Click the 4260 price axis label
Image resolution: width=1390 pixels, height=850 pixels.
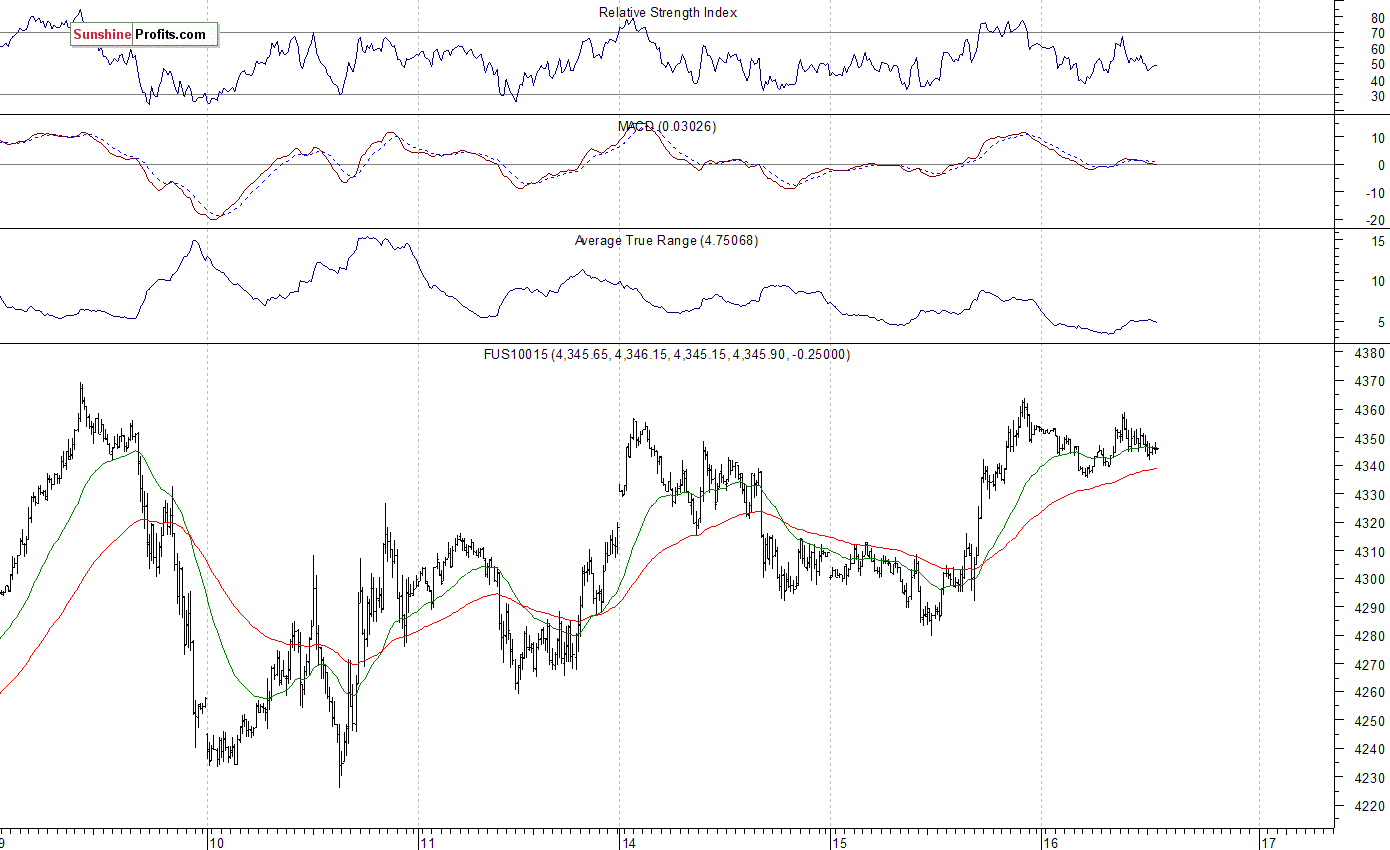click(x=1368, y=693)
